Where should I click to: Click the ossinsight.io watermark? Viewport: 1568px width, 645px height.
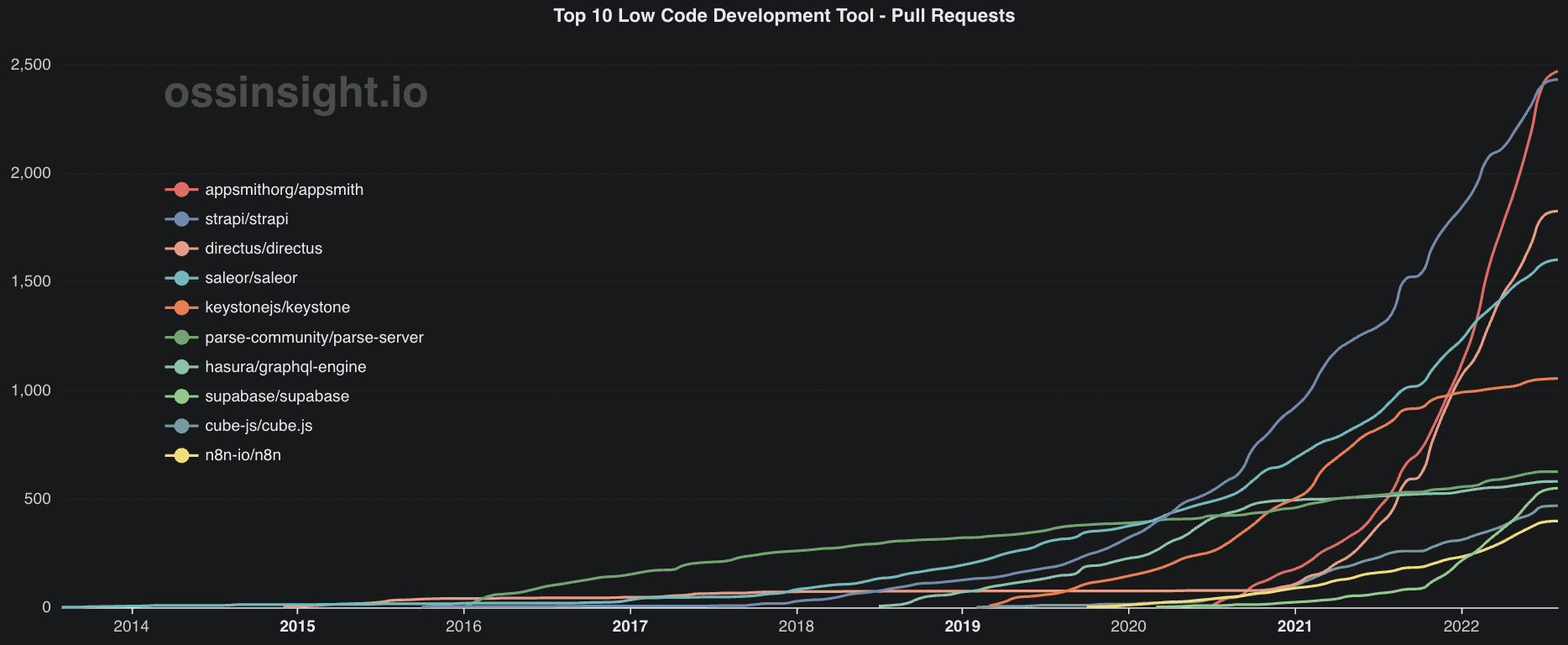295,92
